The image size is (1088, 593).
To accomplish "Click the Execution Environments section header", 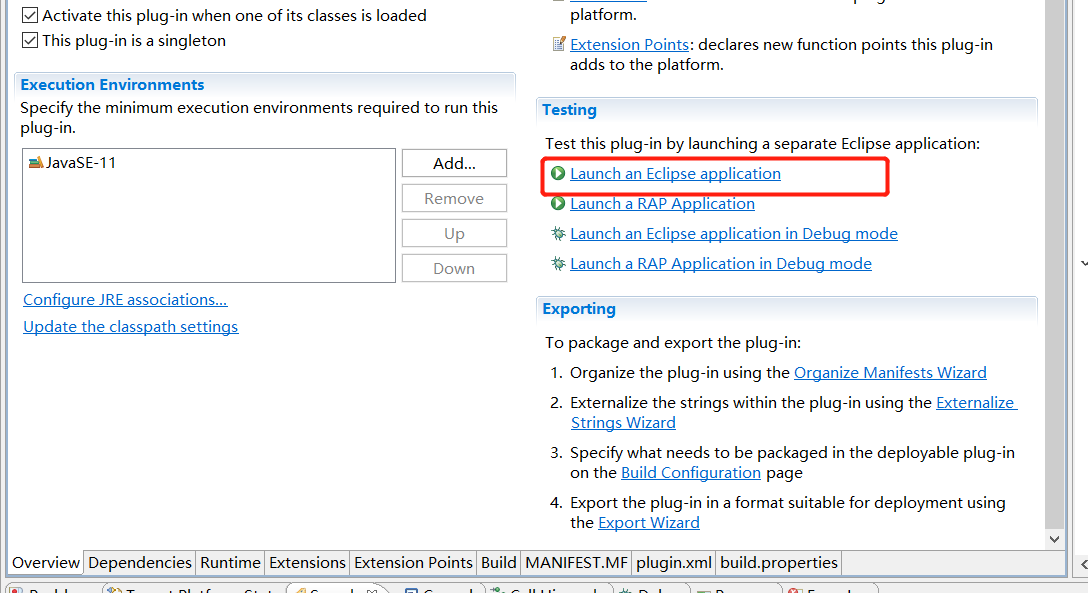I will coord(112,85).
